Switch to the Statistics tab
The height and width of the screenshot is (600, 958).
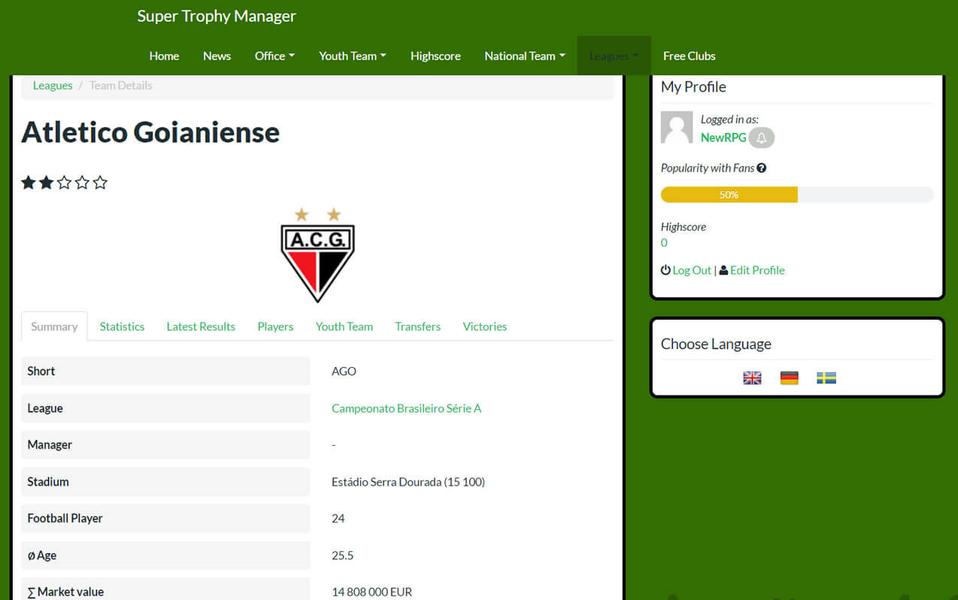coord(122,326)
